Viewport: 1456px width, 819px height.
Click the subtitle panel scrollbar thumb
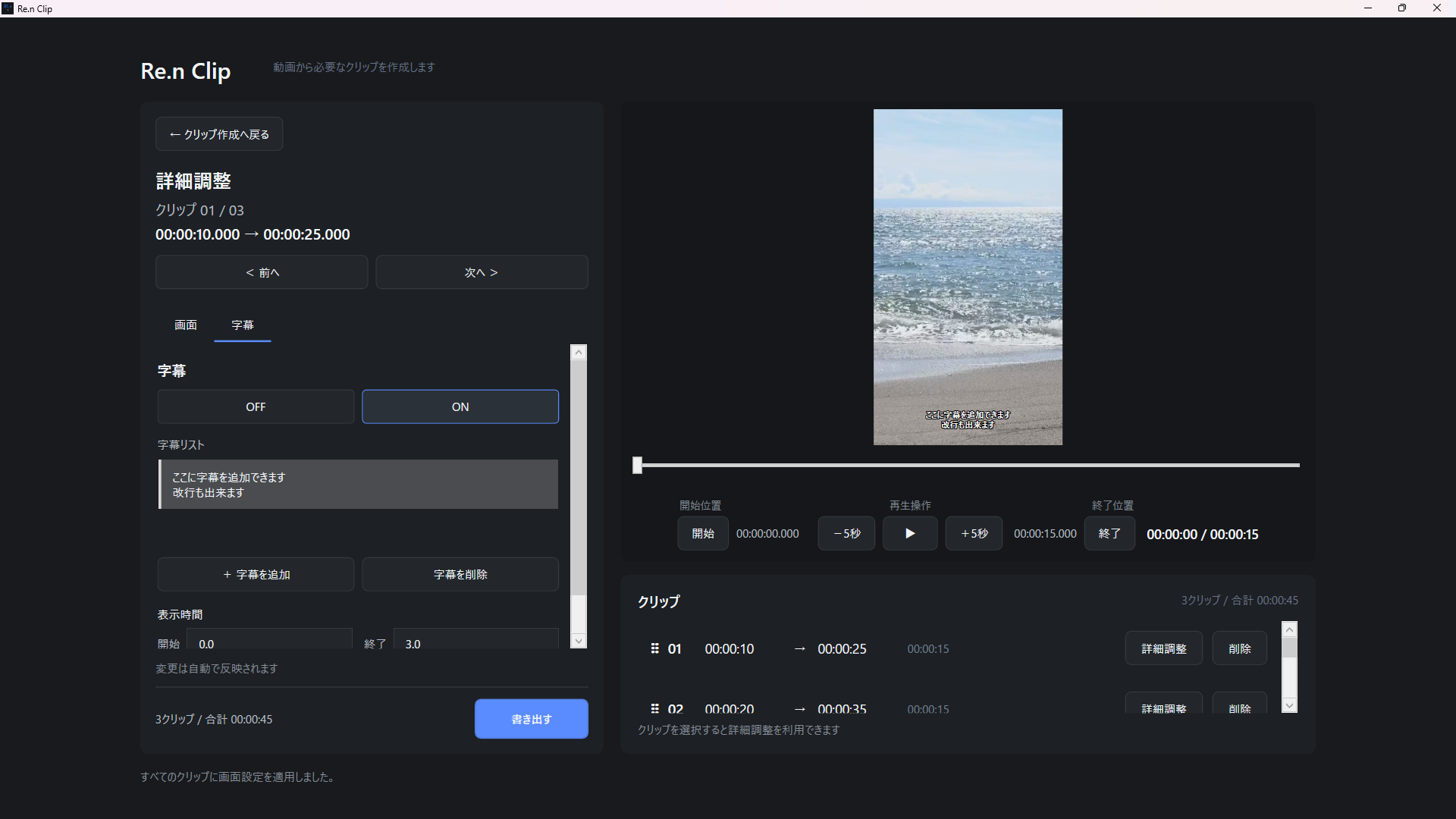click(579, 478)
